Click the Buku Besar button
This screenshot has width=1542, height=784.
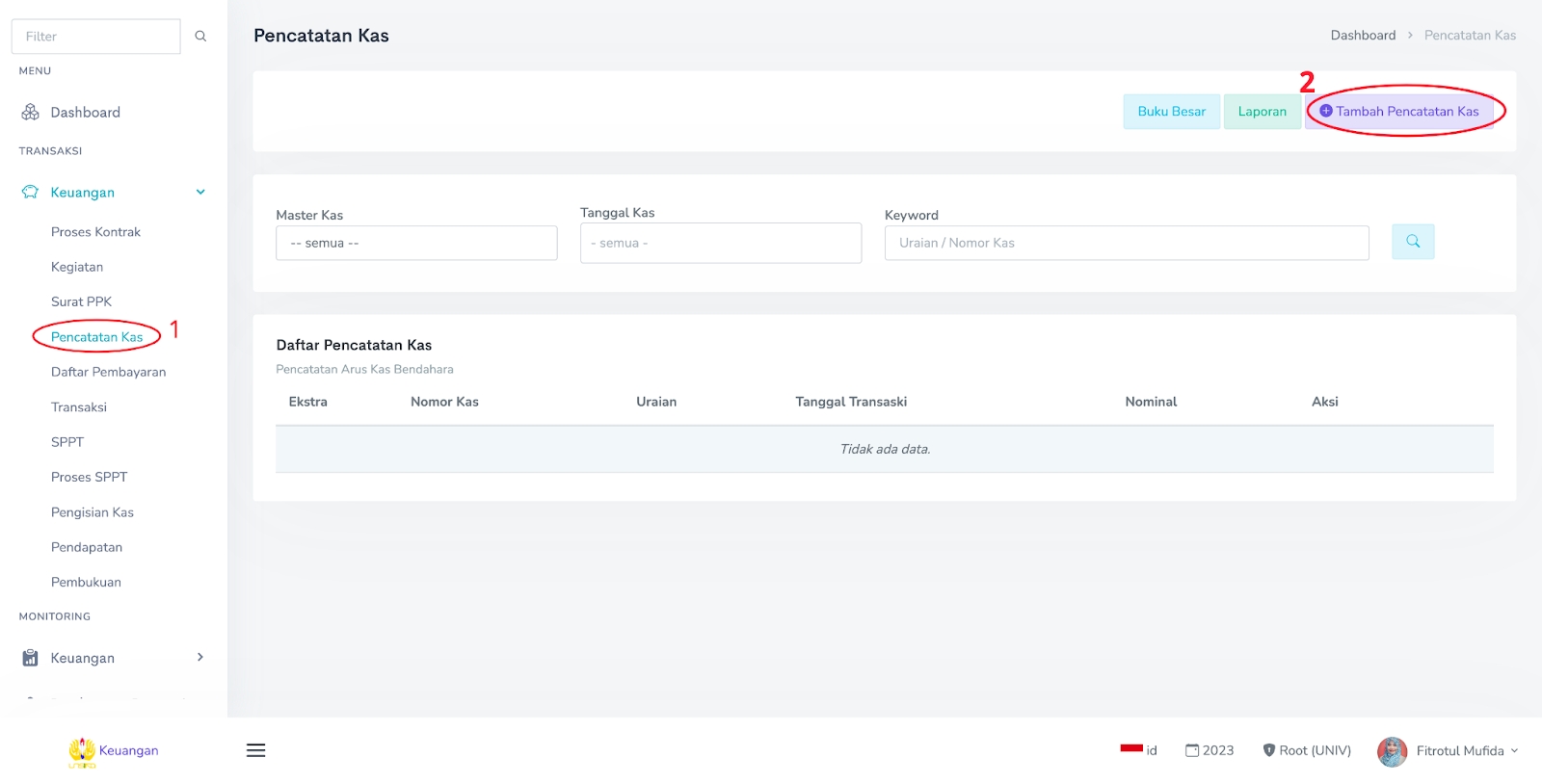pyautogui.click(x=1171, y=112)
